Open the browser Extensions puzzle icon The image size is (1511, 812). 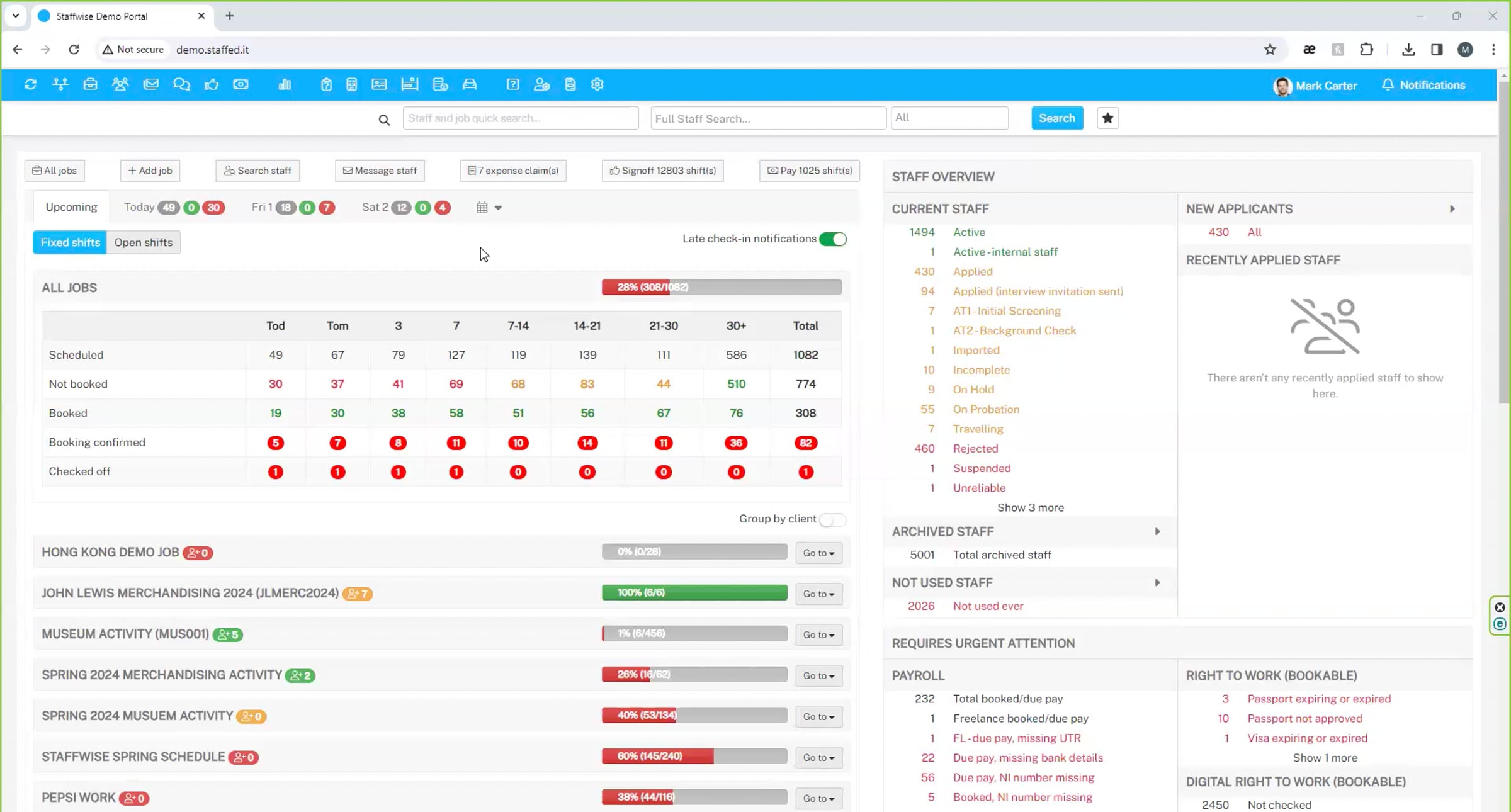[x=1367, y=50]
